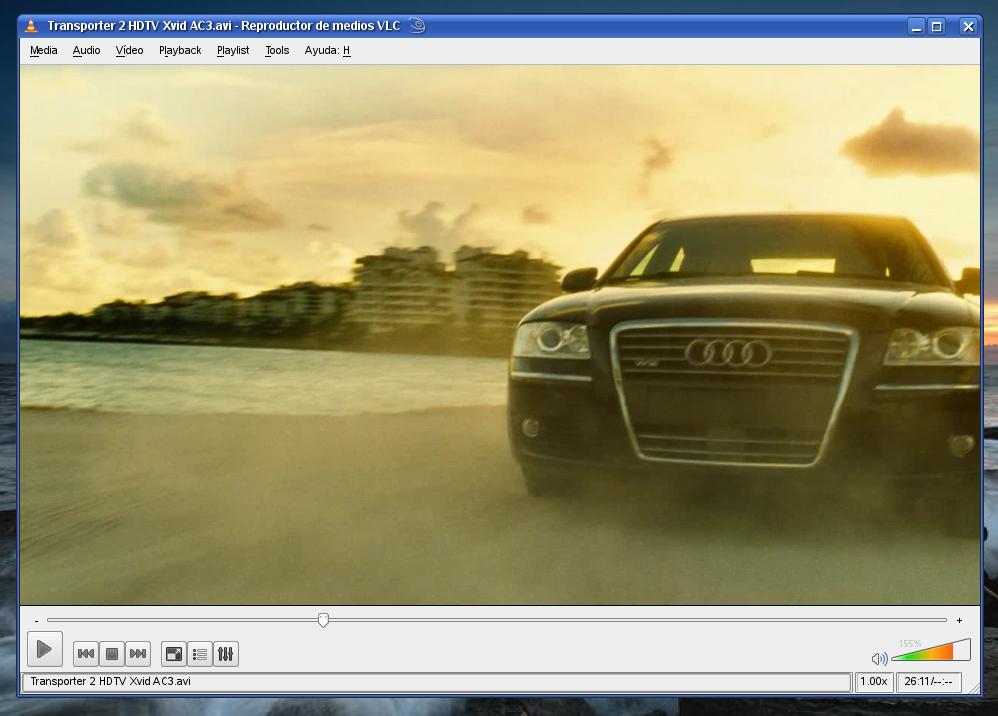998x716 pixels.
Task: Show the playlist window icon
Action: click(x=200, y=654)
